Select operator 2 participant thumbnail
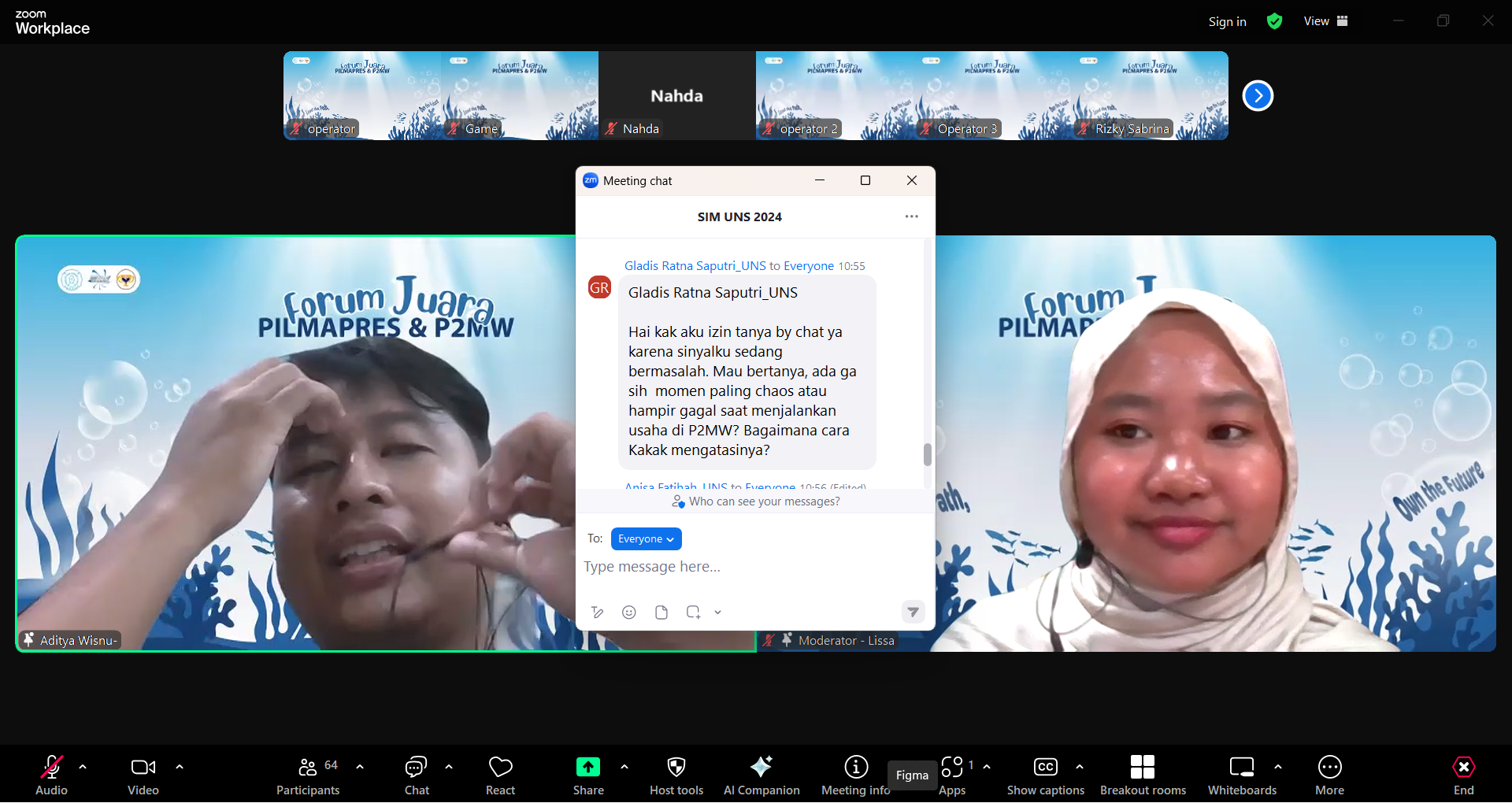 click(x=835, y=96)
